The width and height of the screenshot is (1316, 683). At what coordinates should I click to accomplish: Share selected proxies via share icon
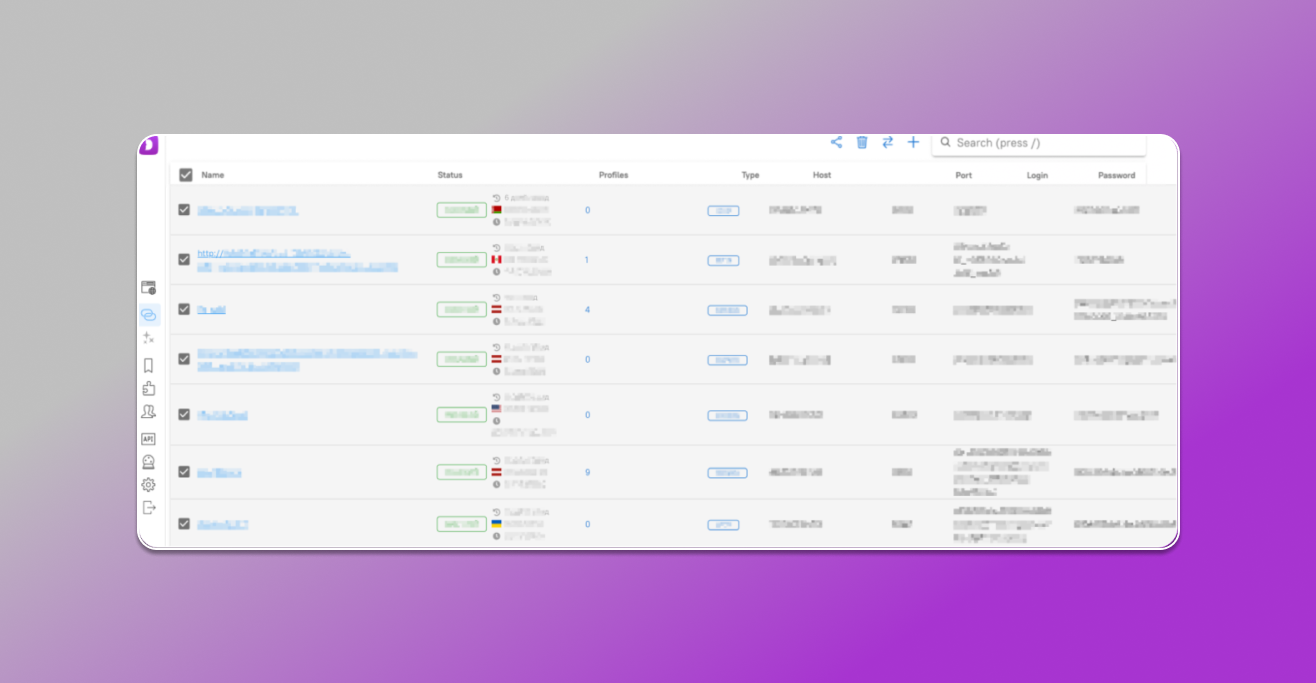pos(837,142)
